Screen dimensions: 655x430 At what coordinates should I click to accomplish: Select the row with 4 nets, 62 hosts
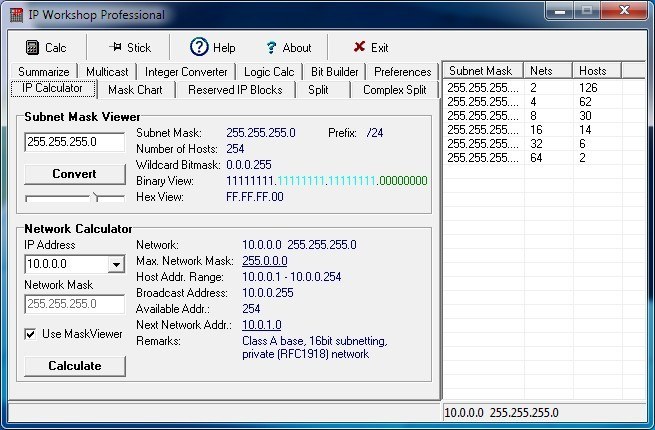544,102
